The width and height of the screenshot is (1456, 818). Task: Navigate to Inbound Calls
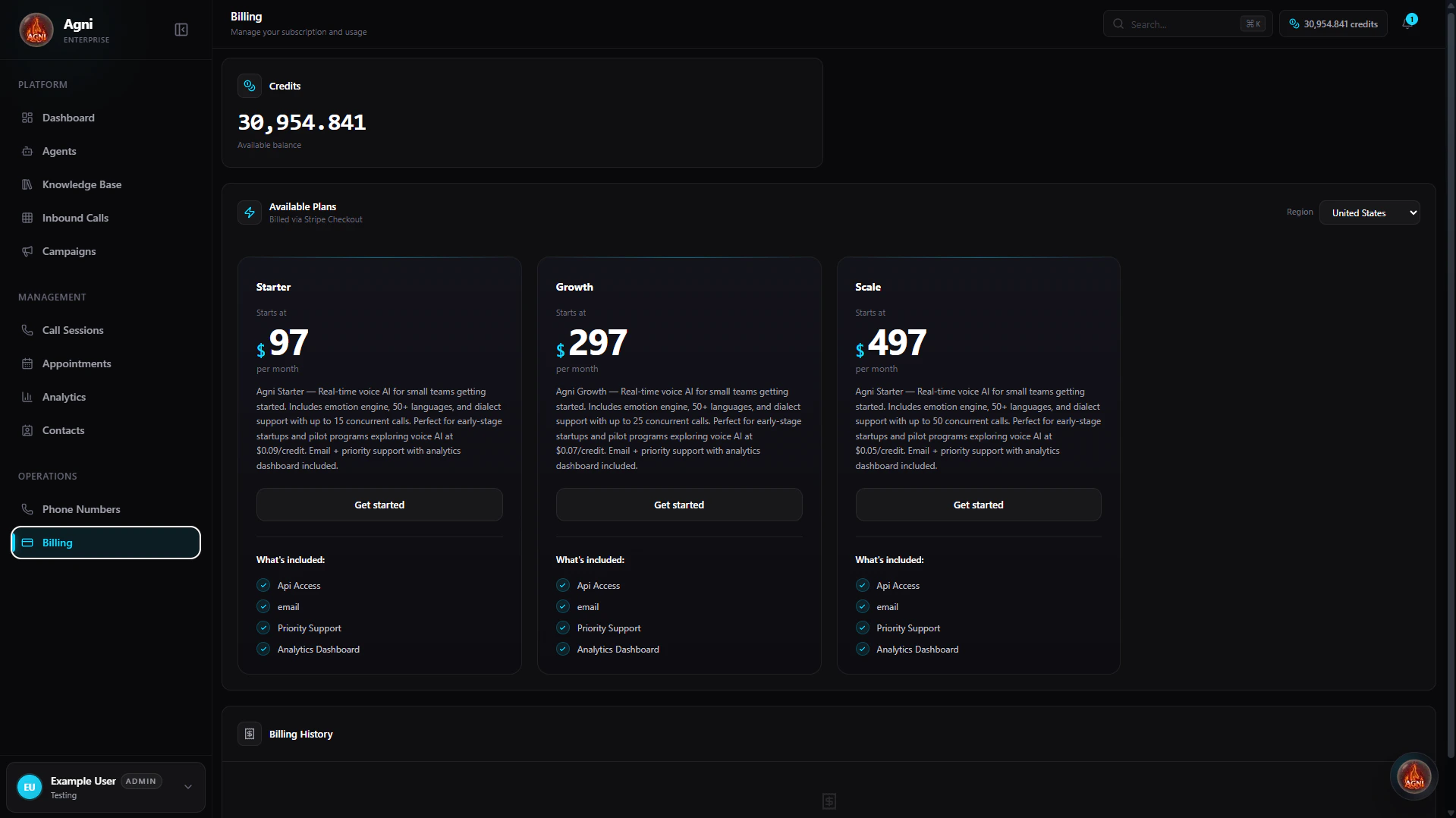pos(105,218)
